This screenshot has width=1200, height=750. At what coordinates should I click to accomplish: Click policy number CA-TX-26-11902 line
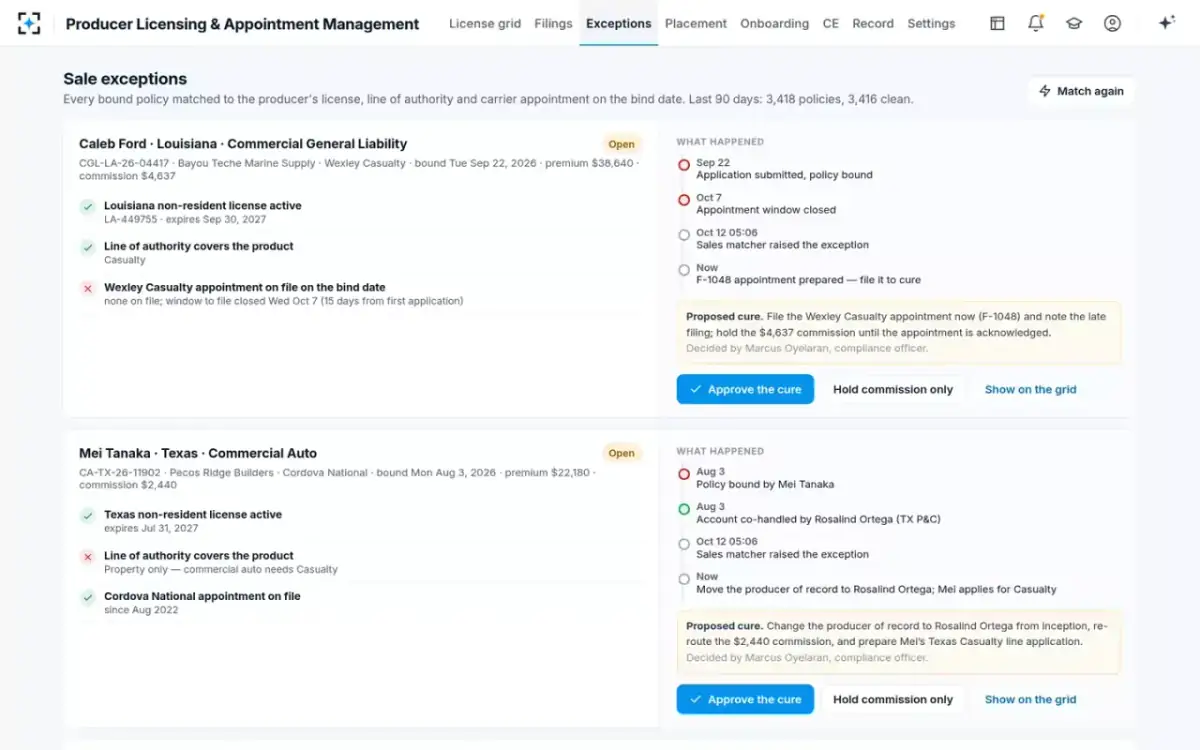(338, 478)
